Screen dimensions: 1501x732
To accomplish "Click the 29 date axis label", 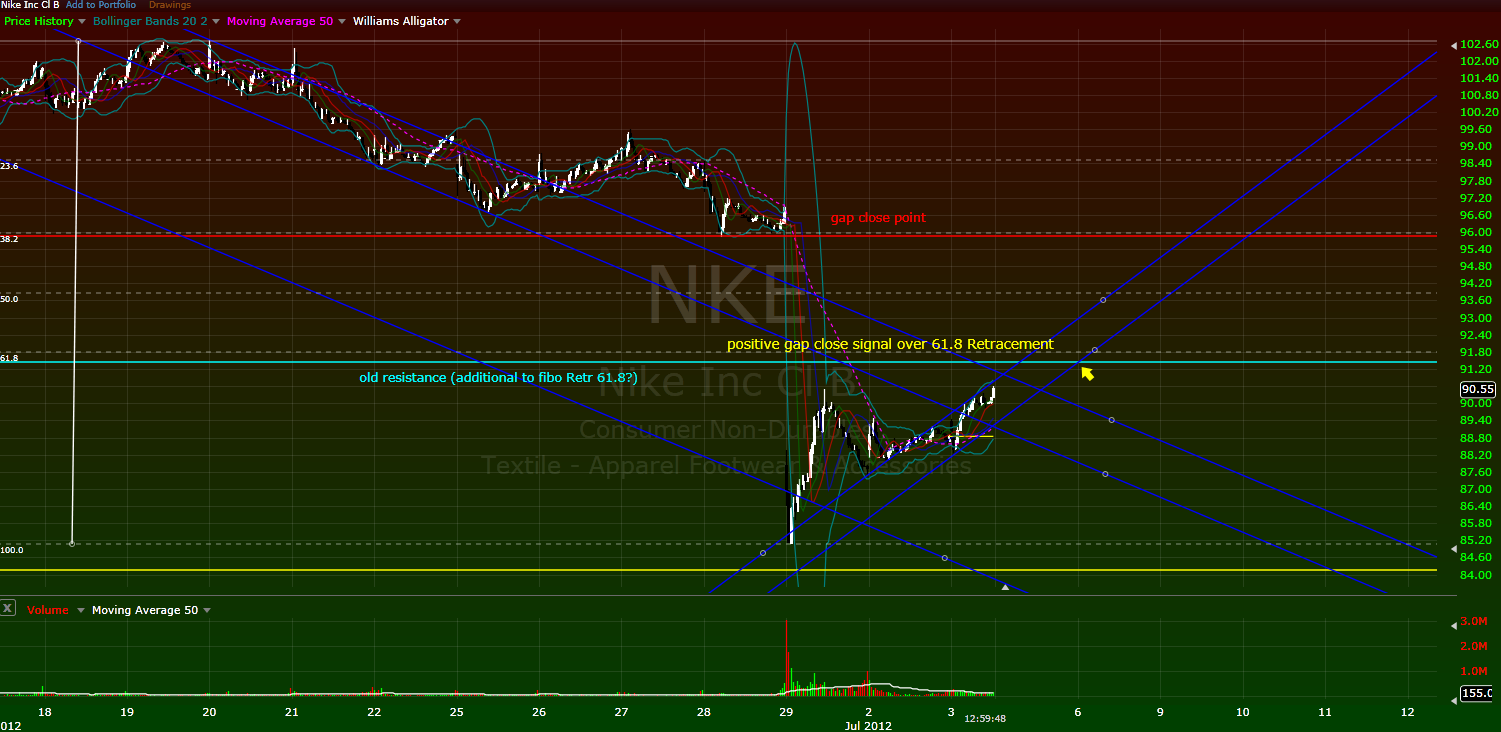I will click(786, 712).
